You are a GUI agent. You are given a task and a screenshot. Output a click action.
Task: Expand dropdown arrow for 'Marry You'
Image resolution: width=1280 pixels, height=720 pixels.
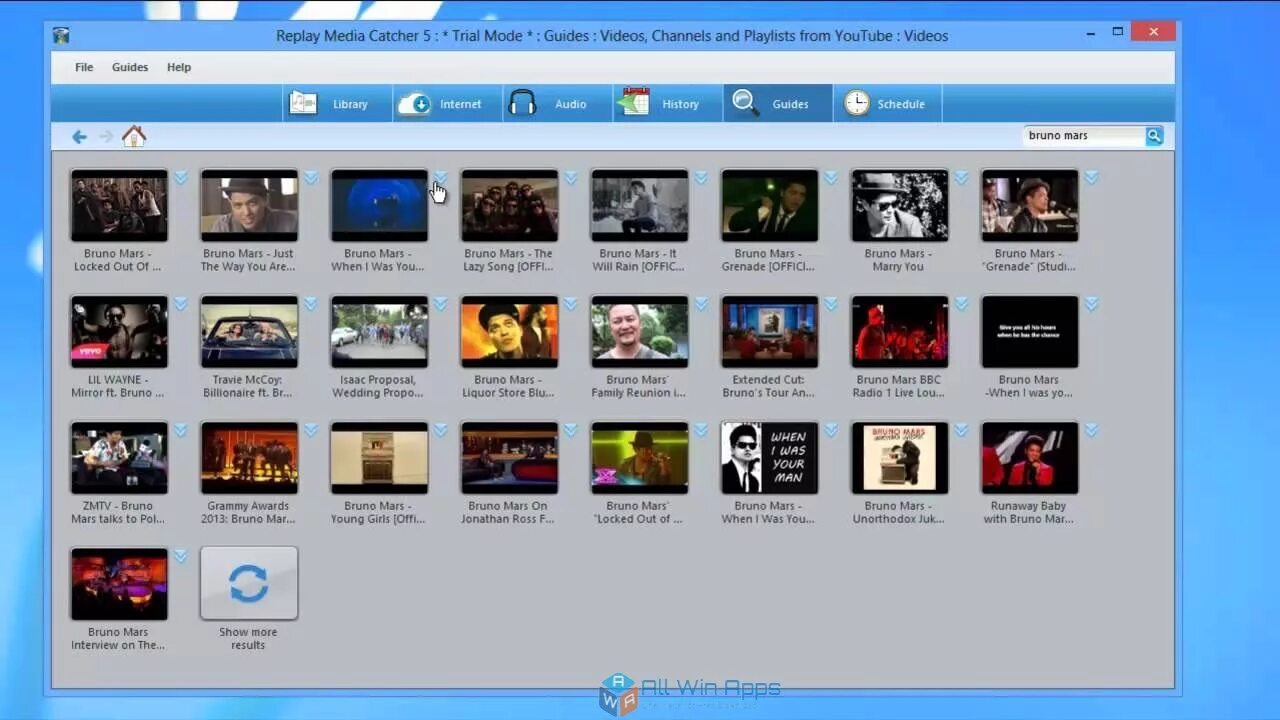[x=961, y=177]
